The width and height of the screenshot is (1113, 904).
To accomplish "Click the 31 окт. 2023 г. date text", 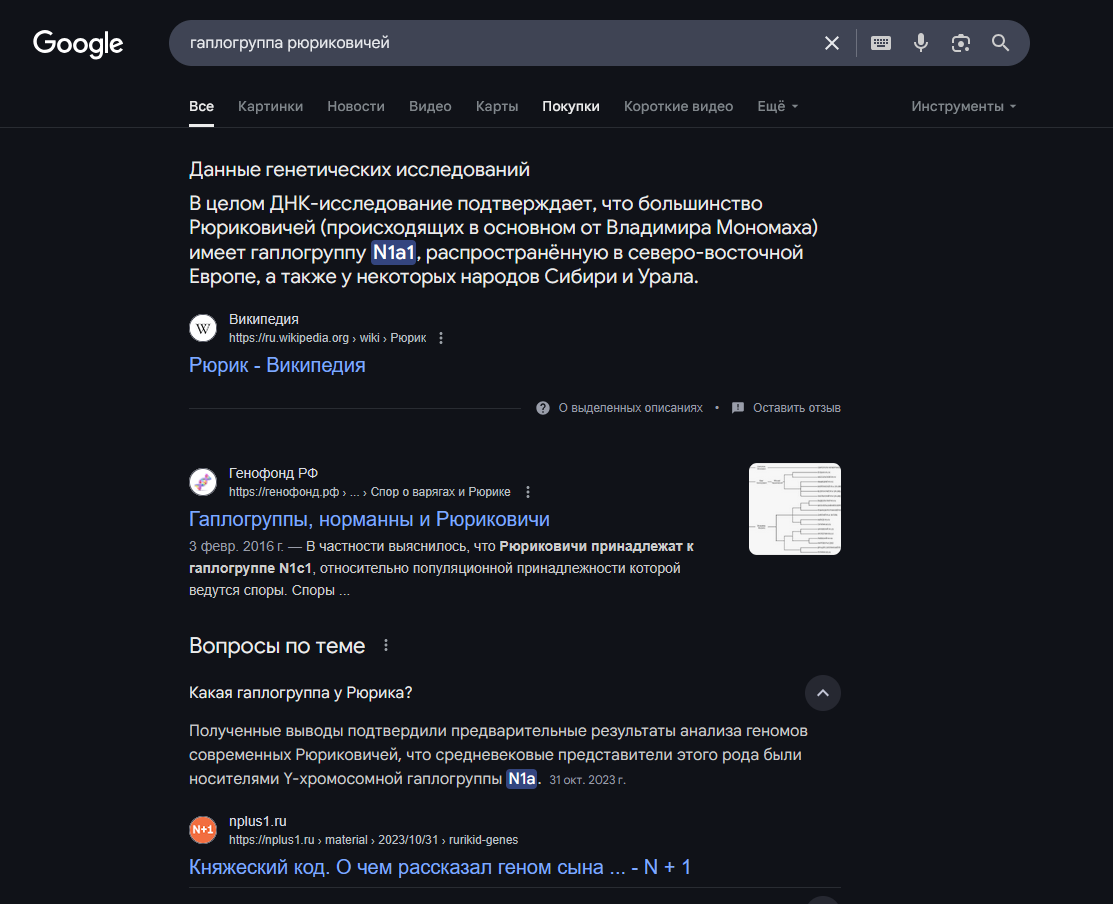I will [x=587, y=780].
